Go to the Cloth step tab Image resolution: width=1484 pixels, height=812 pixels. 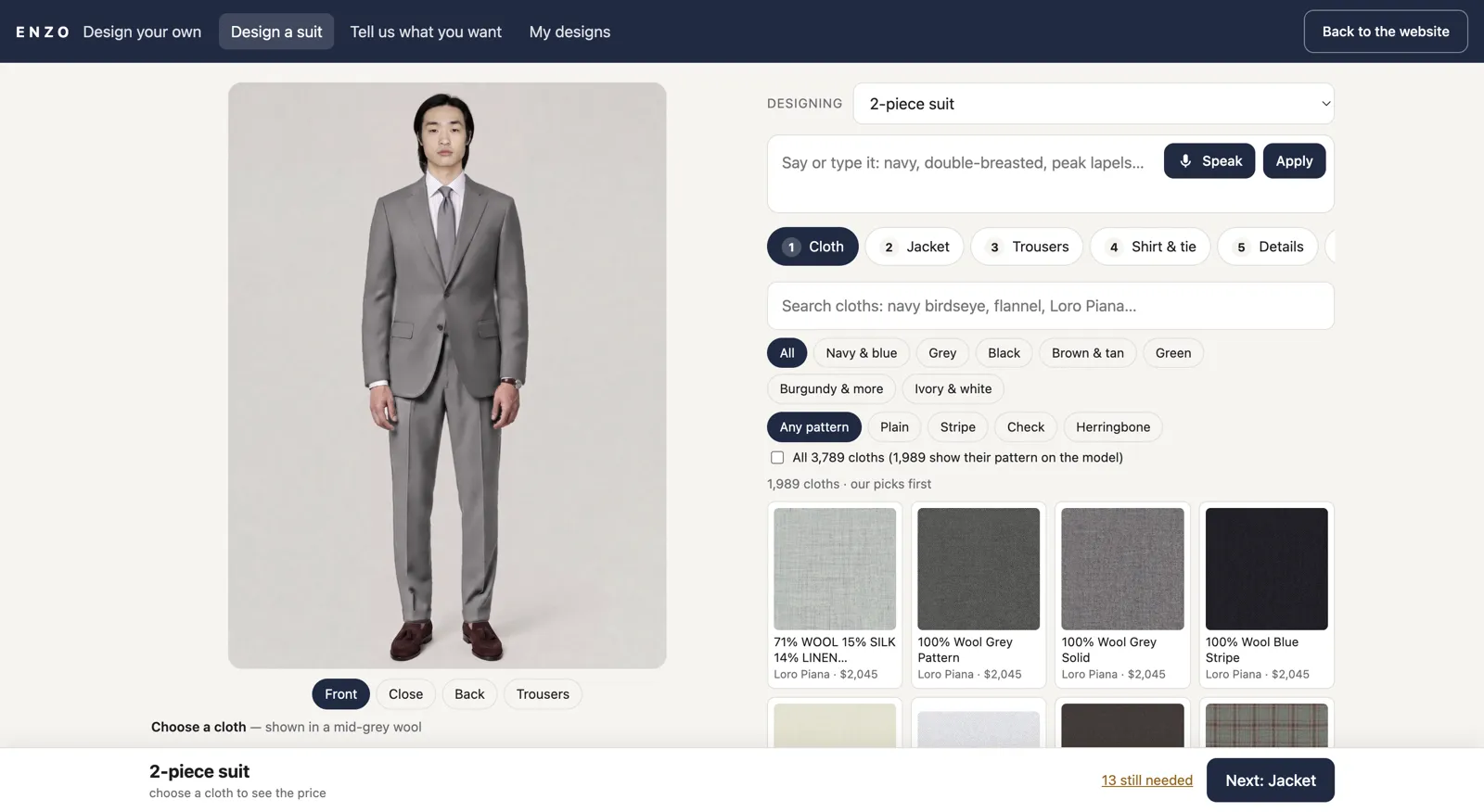click(x=812, y=247)
